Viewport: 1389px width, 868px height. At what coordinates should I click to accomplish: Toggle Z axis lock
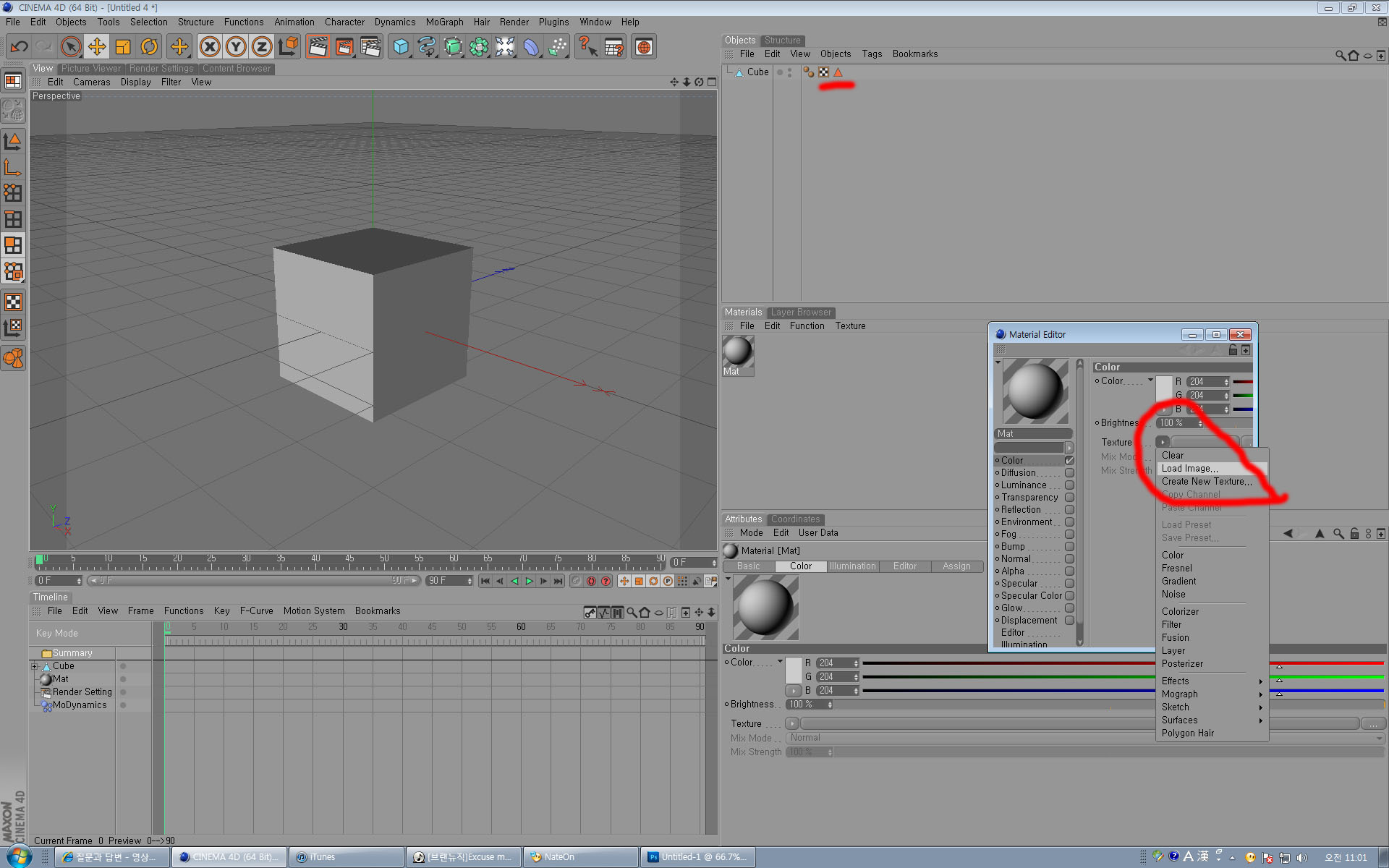261,47
